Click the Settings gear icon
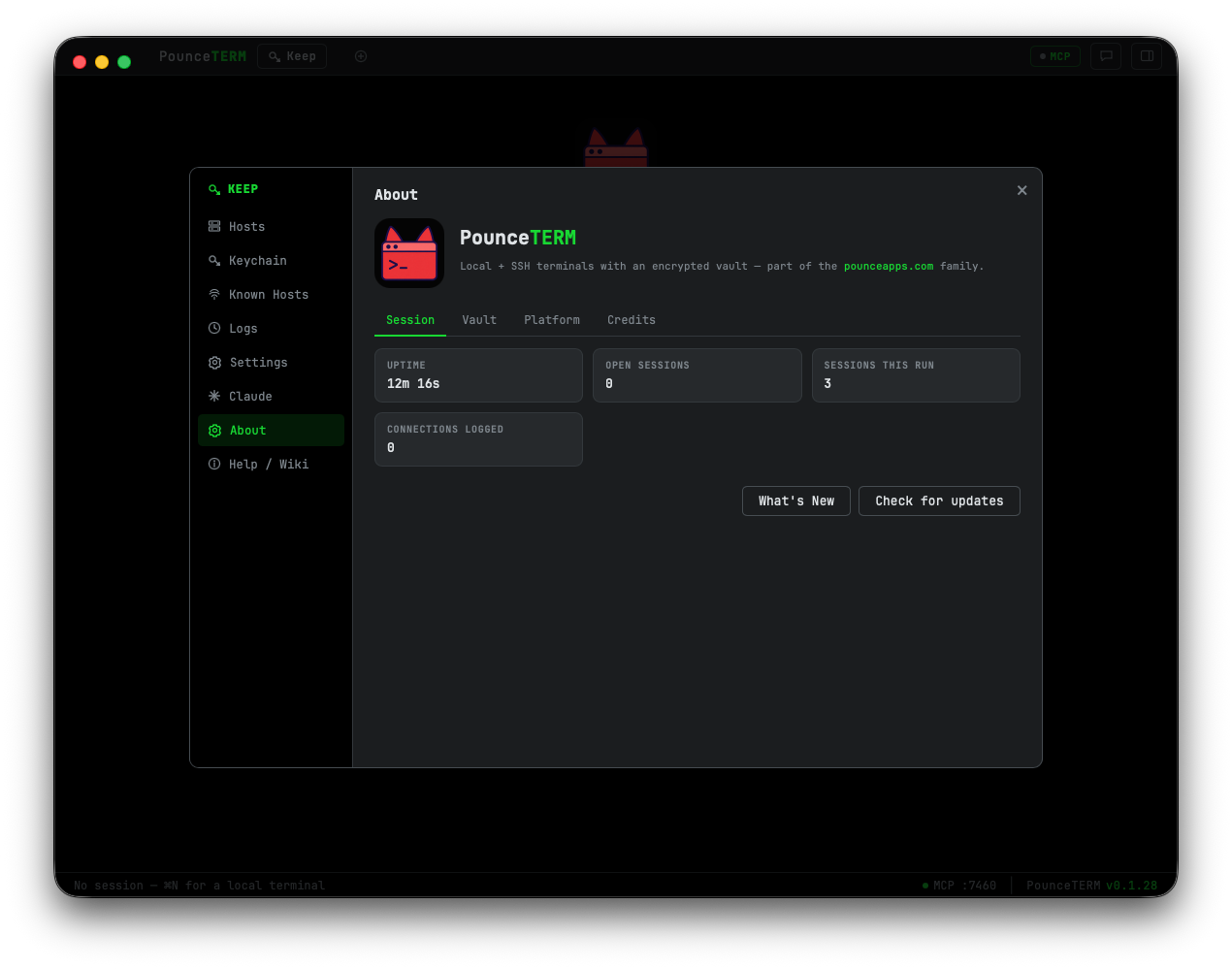 pos(214,363)
